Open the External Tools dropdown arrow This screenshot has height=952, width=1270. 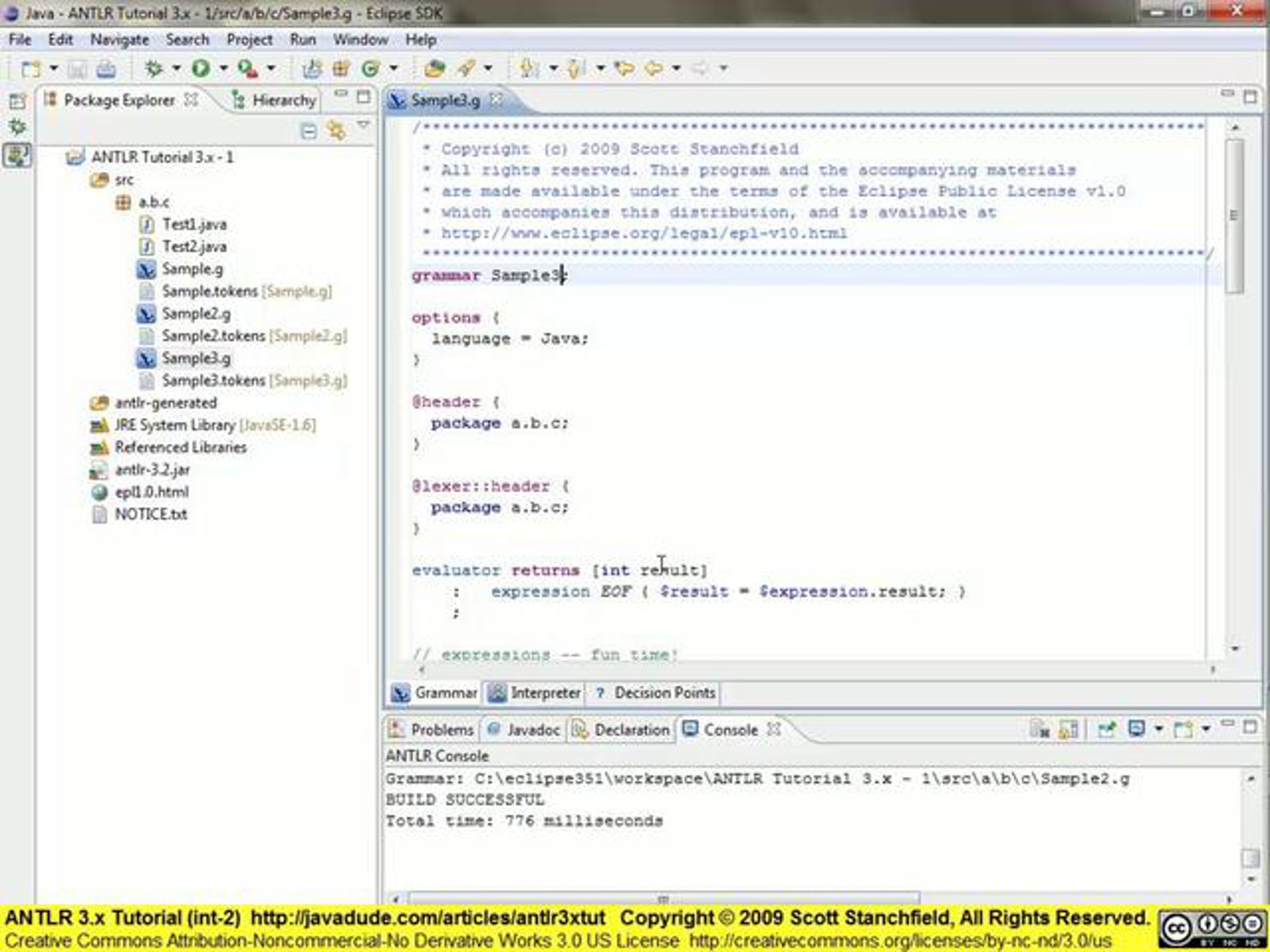pos(270,68)
